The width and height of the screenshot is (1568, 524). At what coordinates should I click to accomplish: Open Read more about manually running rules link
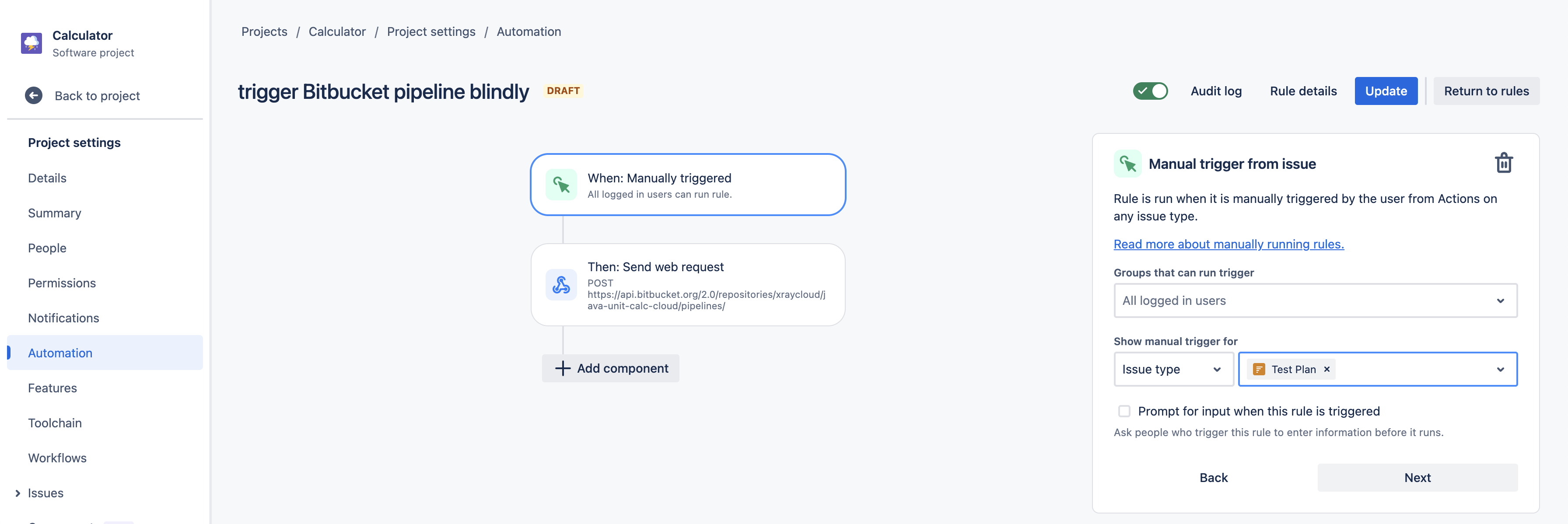pos(1228,244)
